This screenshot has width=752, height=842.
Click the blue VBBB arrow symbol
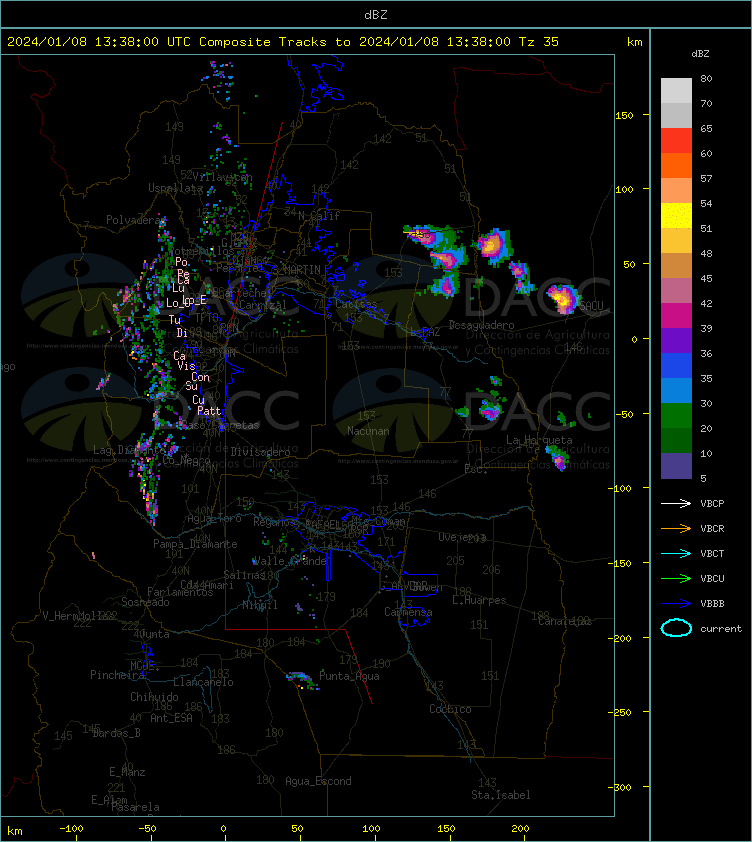676,604
